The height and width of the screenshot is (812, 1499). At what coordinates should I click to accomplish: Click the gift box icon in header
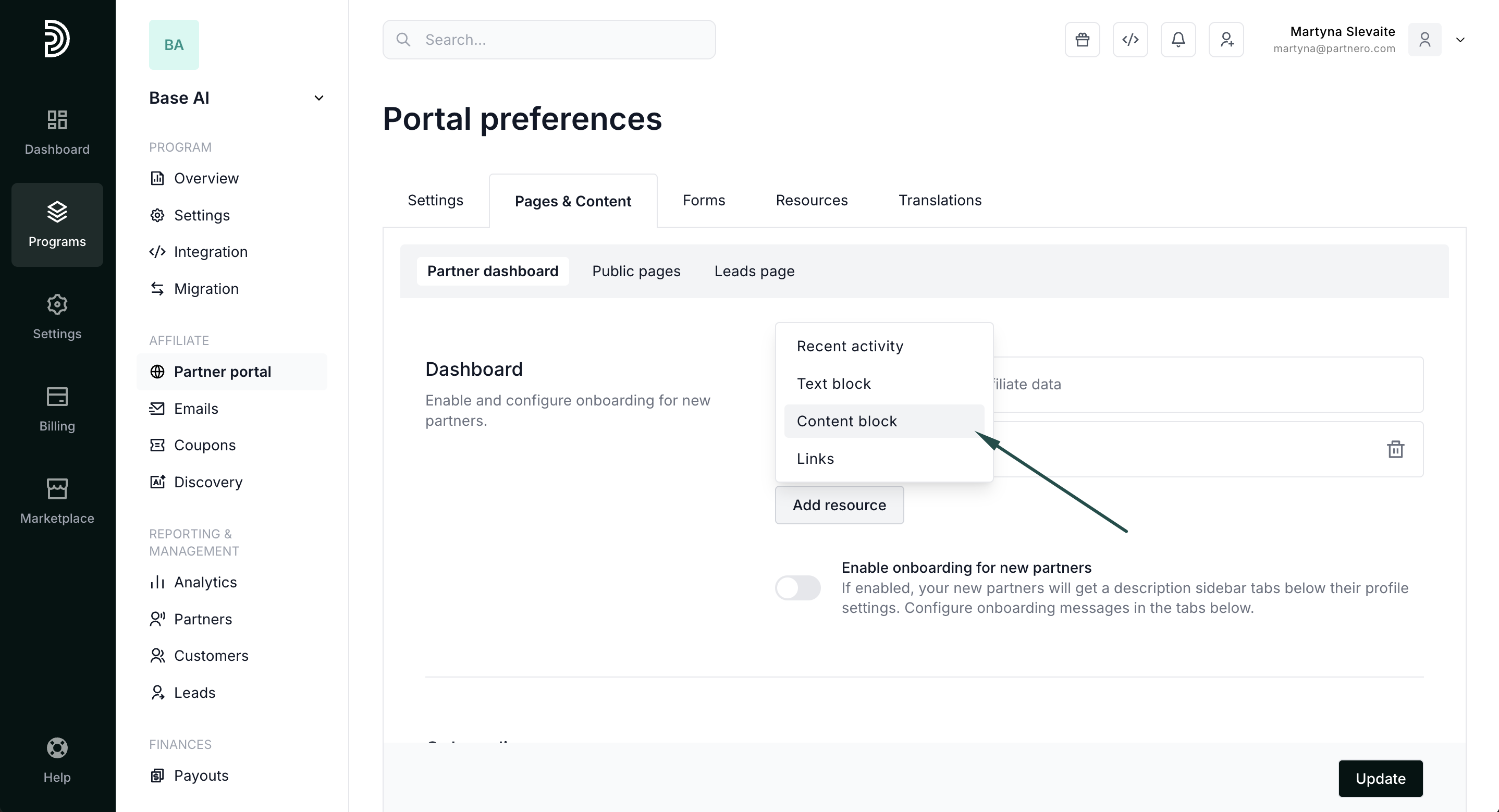point(1082,40)
